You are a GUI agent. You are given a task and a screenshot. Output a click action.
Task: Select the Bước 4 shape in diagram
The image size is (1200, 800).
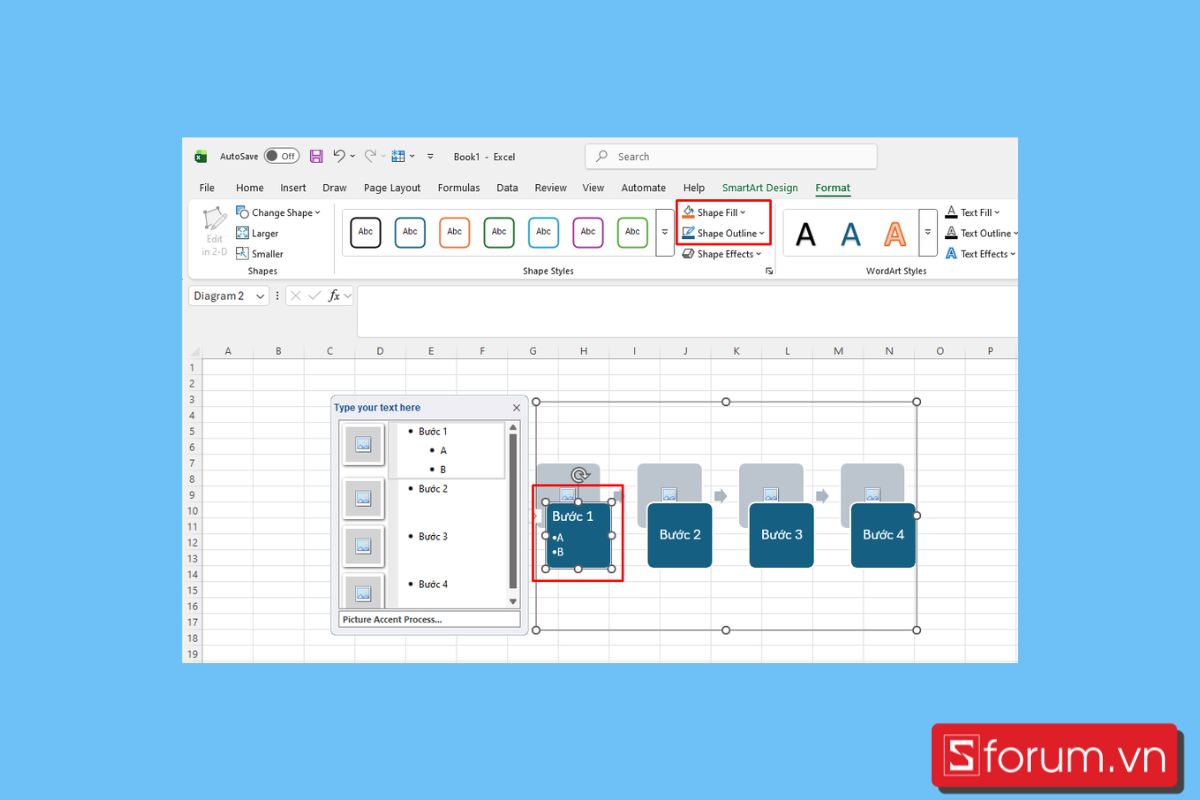884,535
